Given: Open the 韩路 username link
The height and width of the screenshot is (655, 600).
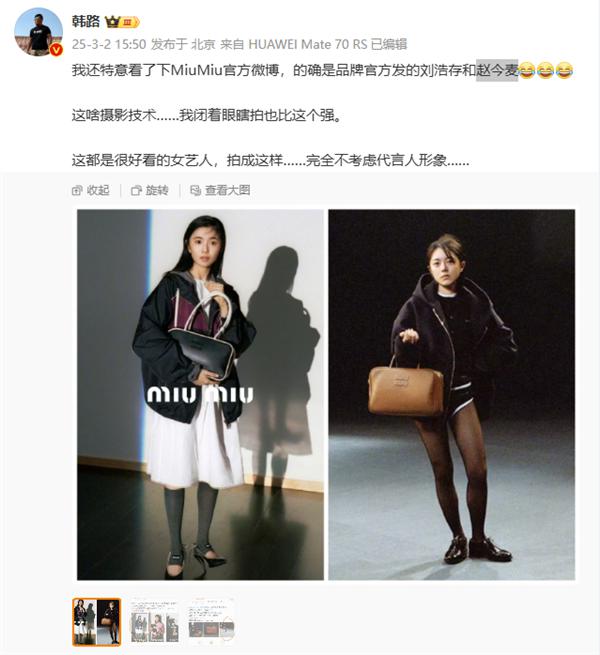Looking at the screenshot, I should pyautogui.click(x=86, y=21).
